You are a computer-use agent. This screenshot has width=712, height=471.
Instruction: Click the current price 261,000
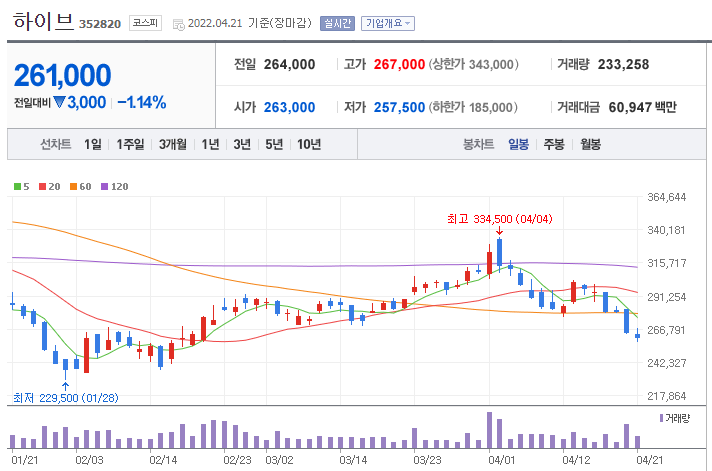[x=62, y=75]
